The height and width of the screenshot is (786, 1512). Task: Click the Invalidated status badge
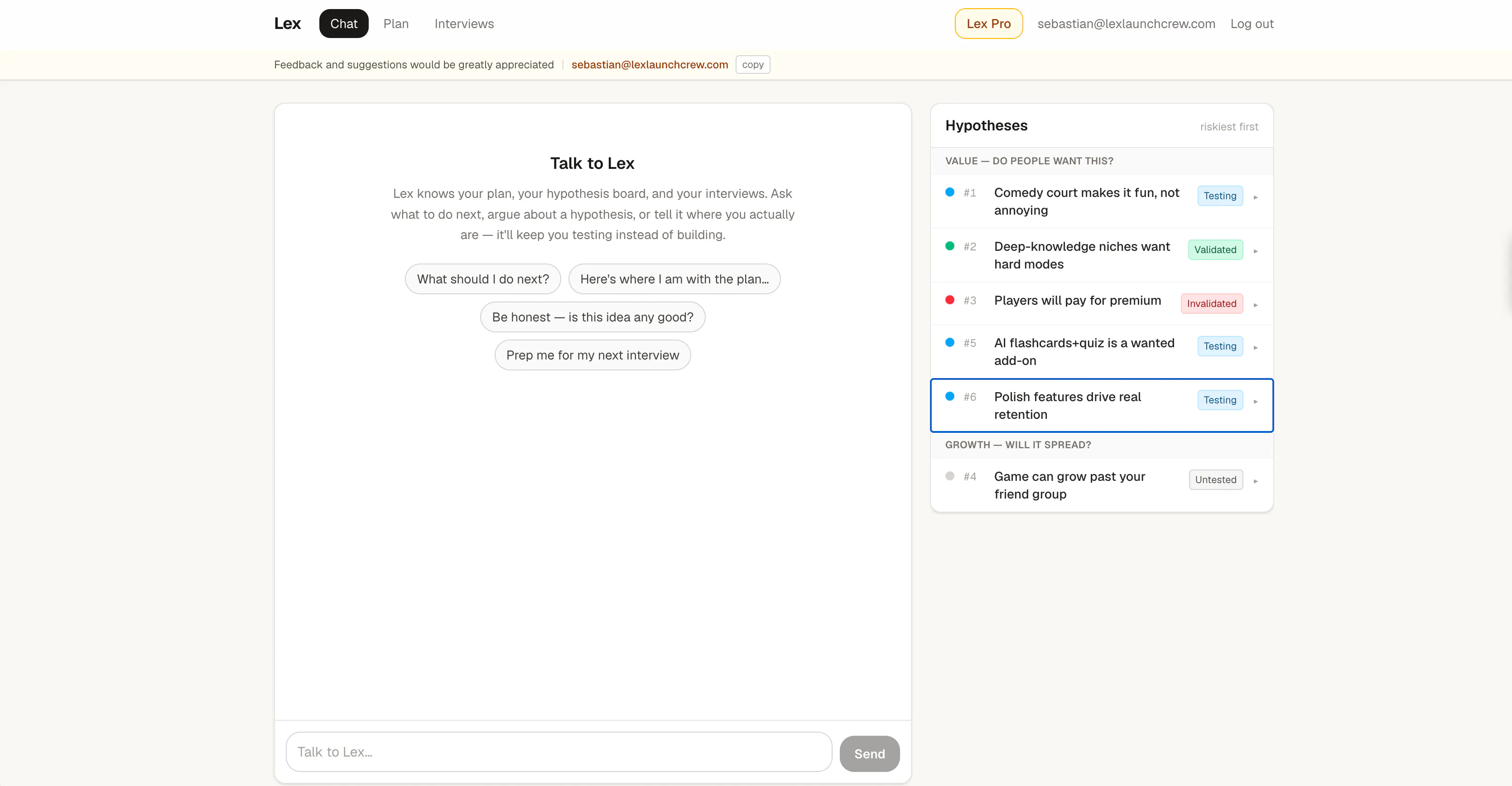point(1212,303)
